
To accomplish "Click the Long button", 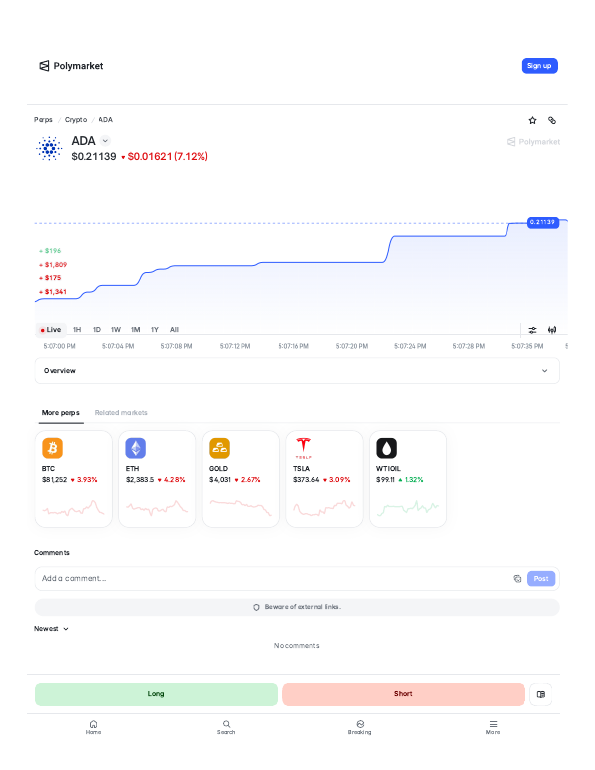I will (x=156, y=694).
